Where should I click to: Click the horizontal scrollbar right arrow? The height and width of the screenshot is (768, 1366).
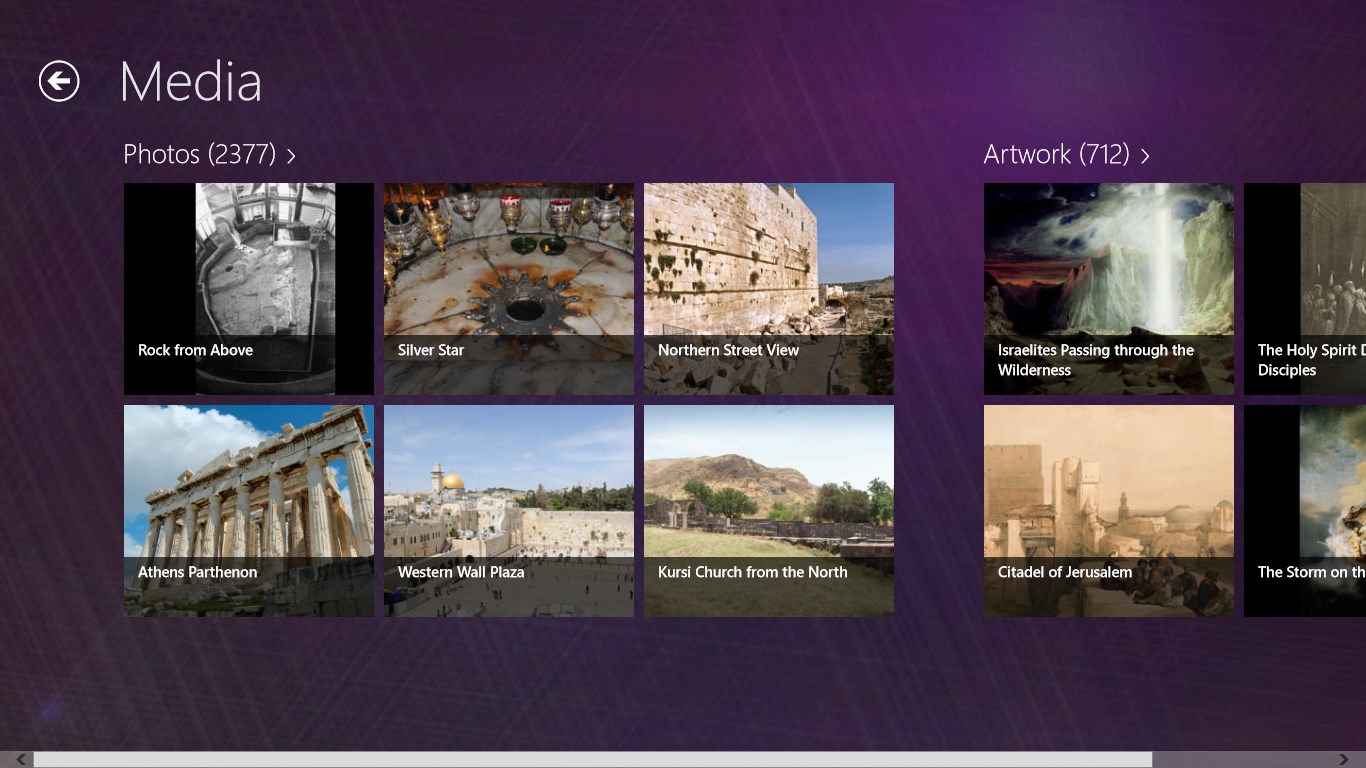click(x=1344, y=760)
